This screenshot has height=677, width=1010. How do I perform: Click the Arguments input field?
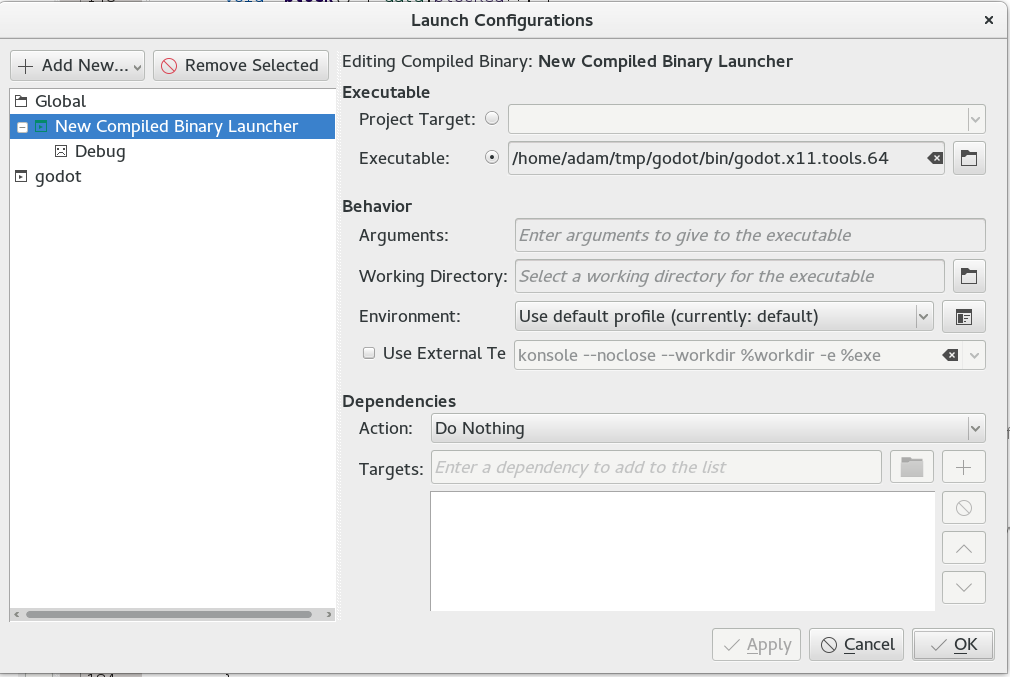(750, 236)
